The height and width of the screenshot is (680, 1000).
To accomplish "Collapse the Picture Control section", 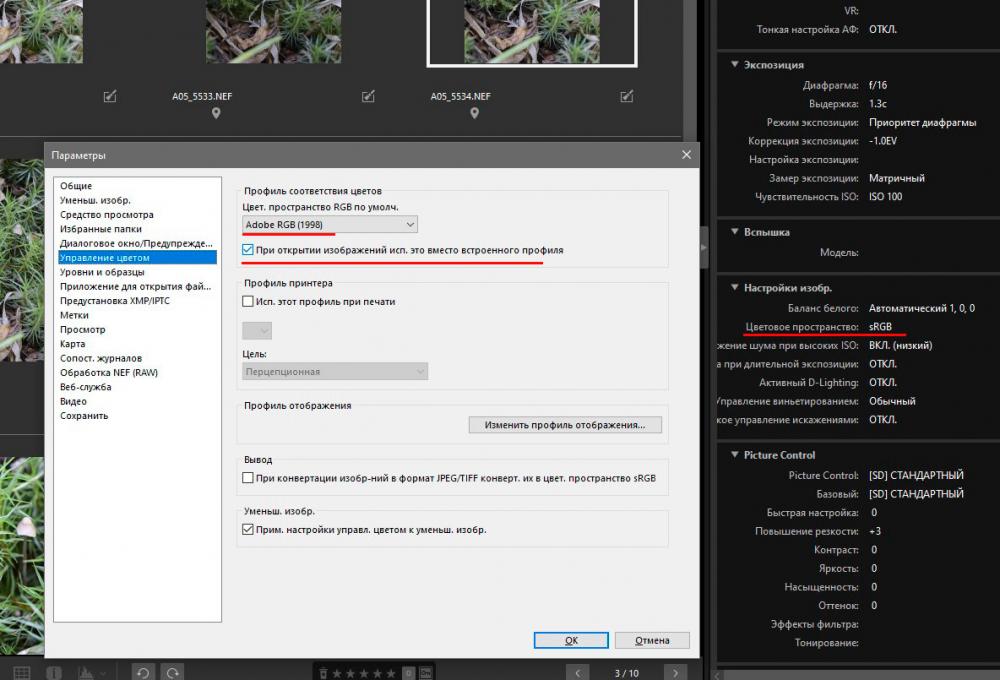I will point(735,455).
